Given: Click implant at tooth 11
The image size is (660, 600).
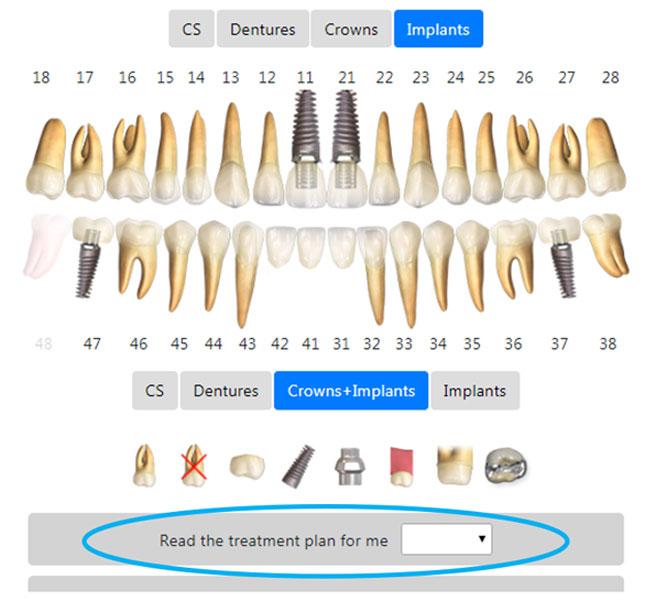Looking at the screenshot, I should pyautogui.click(x=306, y=148).
